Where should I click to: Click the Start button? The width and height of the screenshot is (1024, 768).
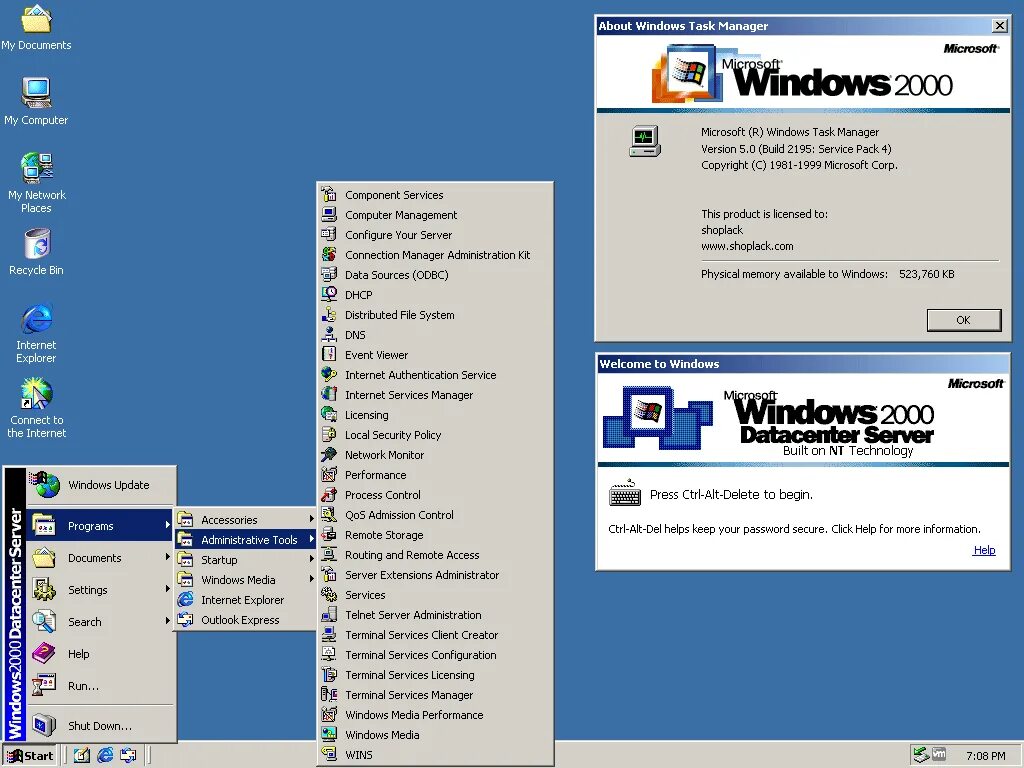tap(31, 756)
